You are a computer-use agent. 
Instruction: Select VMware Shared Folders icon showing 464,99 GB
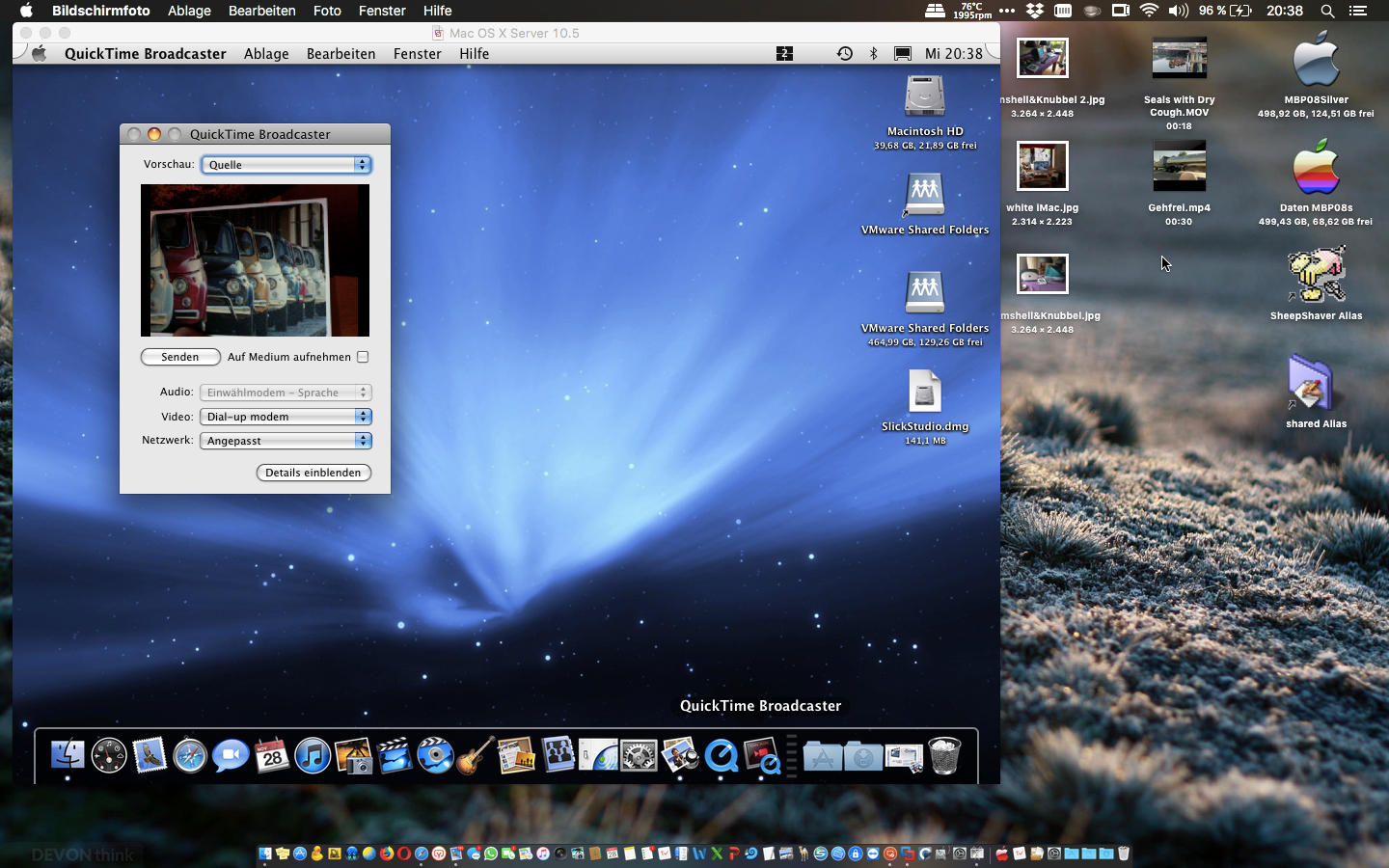924,293
